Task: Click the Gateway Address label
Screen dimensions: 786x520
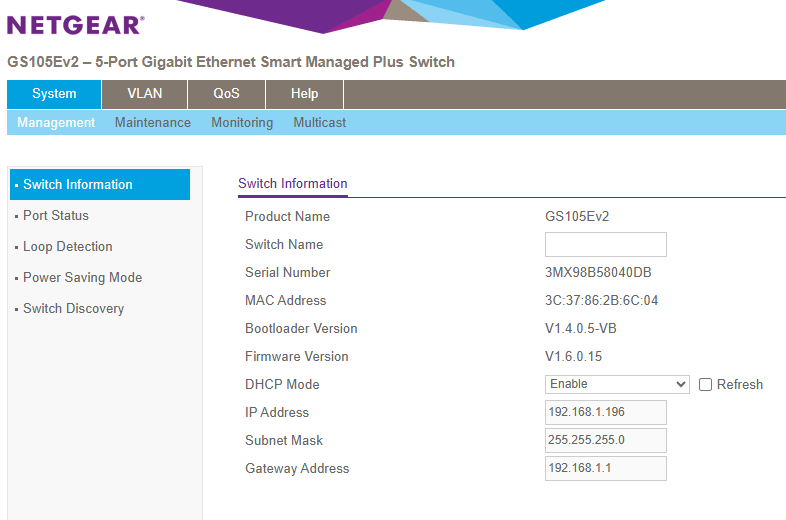Action: 297,468
